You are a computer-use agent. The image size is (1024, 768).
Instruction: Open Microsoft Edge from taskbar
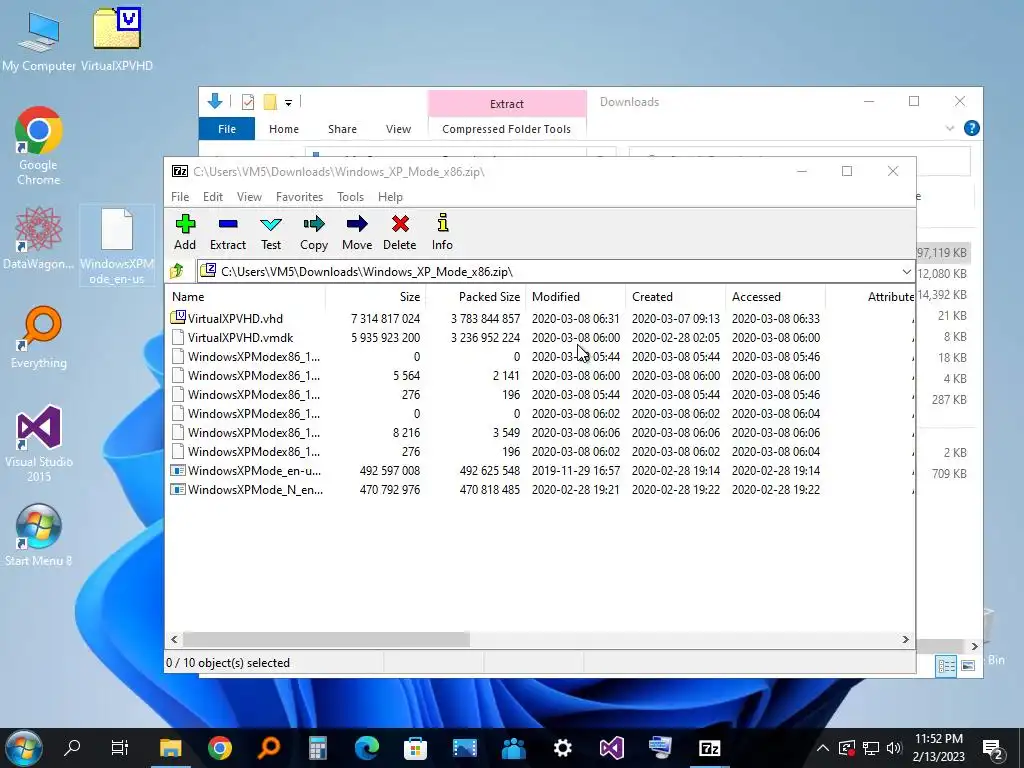click(367, 748)
